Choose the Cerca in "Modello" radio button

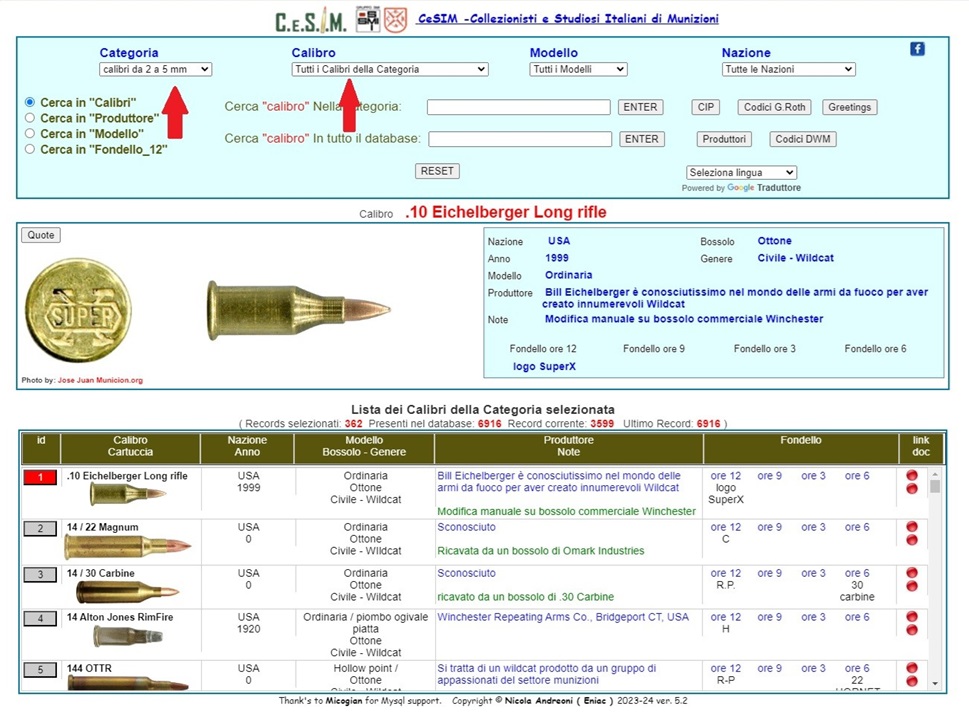point(30,133)
